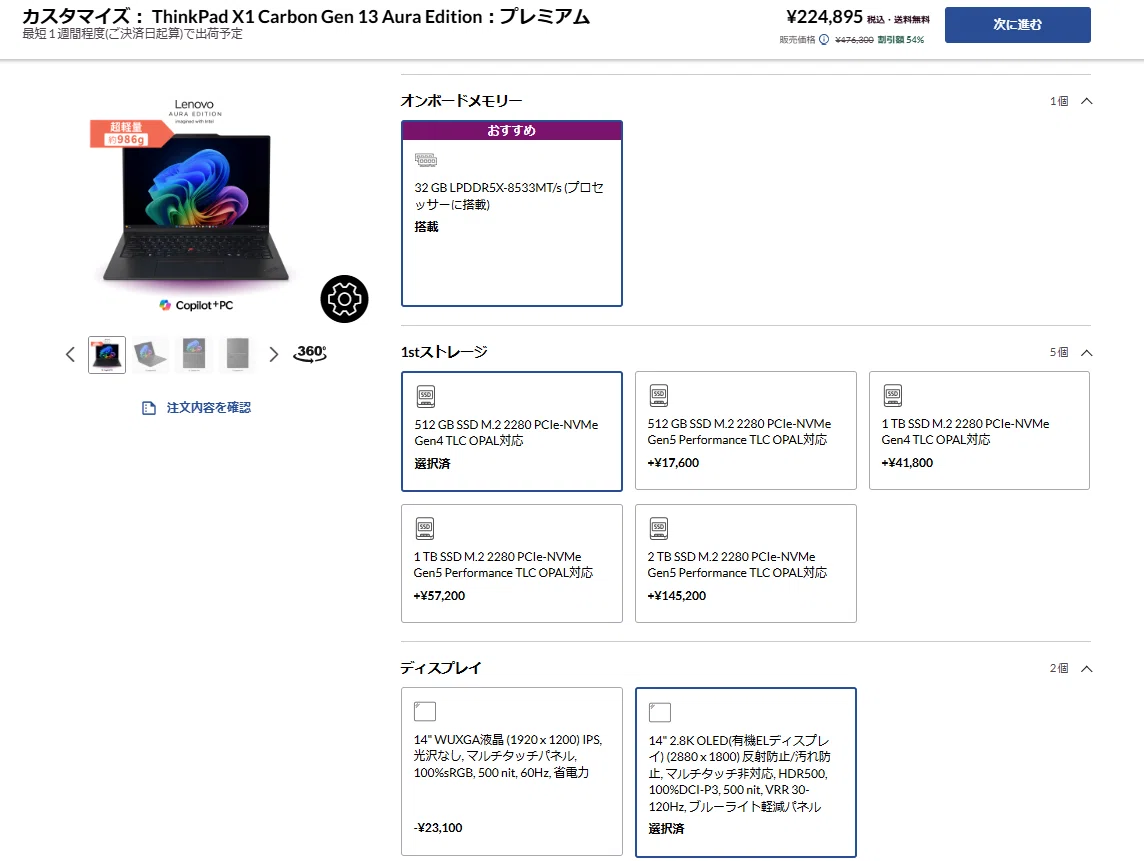Click the memory chip icon in the 32 GB card
Viewport: 1144px width, 861px height.
(426, 160)
